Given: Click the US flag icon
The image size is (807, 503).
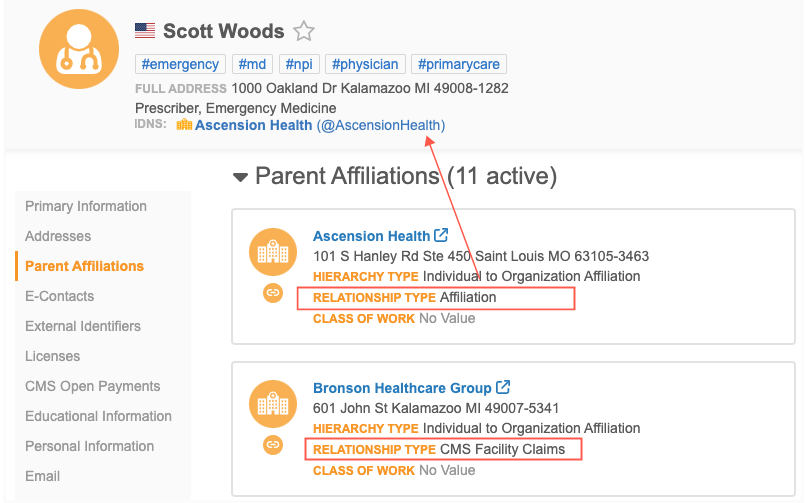Looking at the screenshot, I should [145, 31].
